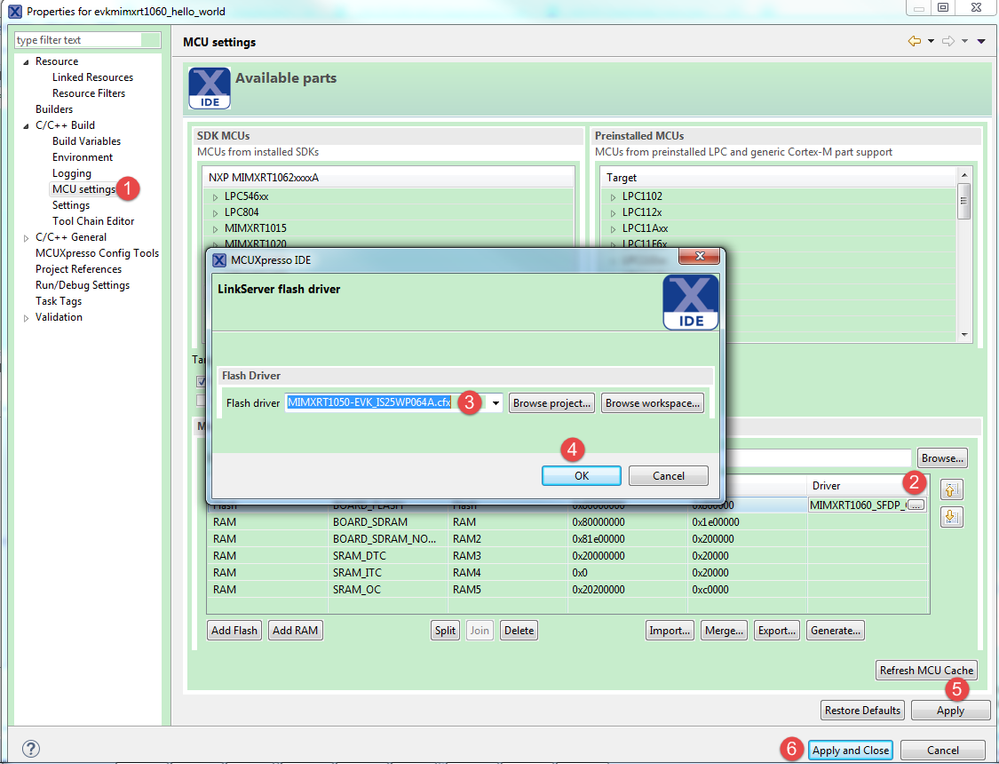Click the Driver column header

point(867,486)
